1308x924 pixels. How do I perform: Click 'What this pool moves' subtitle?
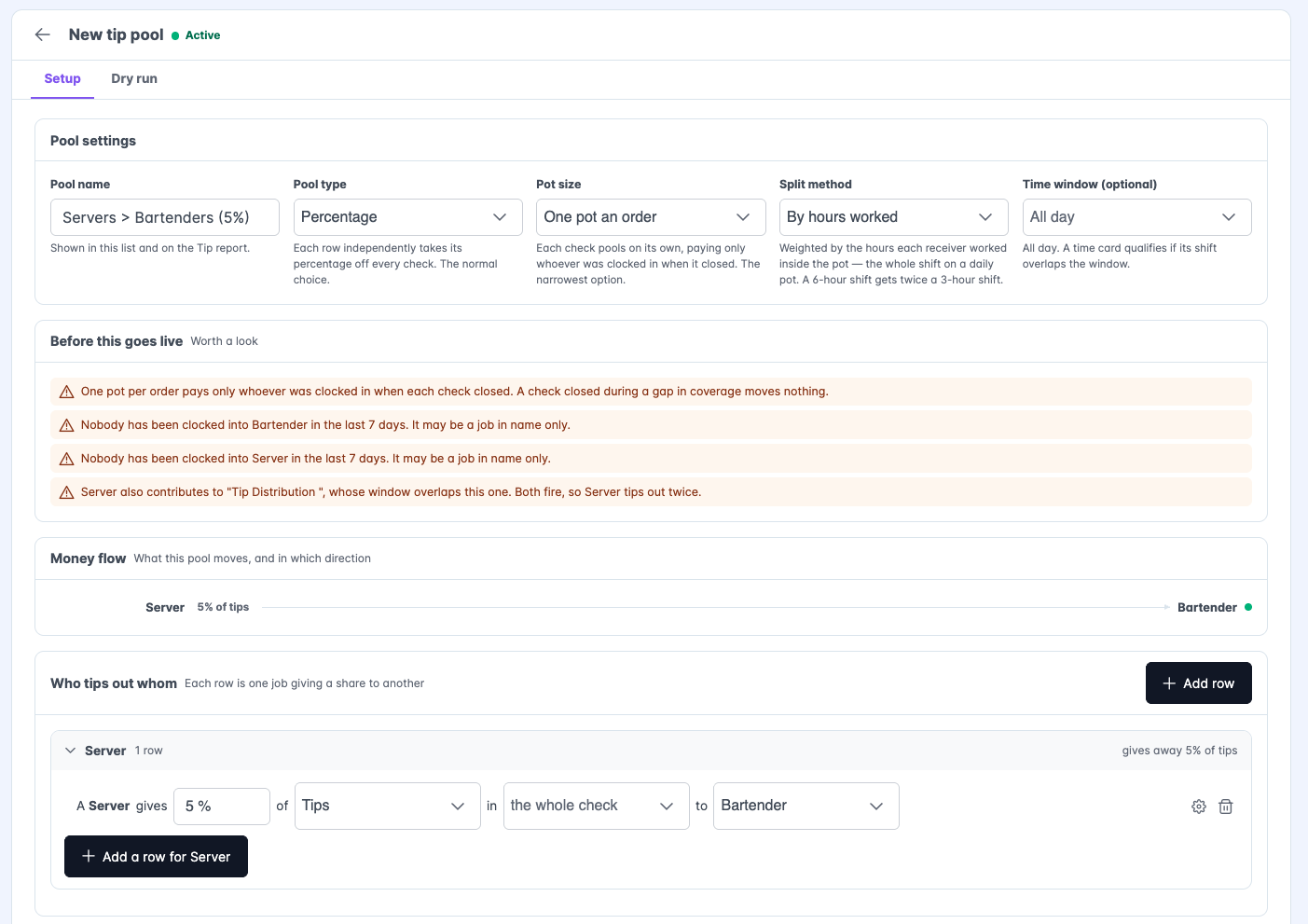[252, 559]
